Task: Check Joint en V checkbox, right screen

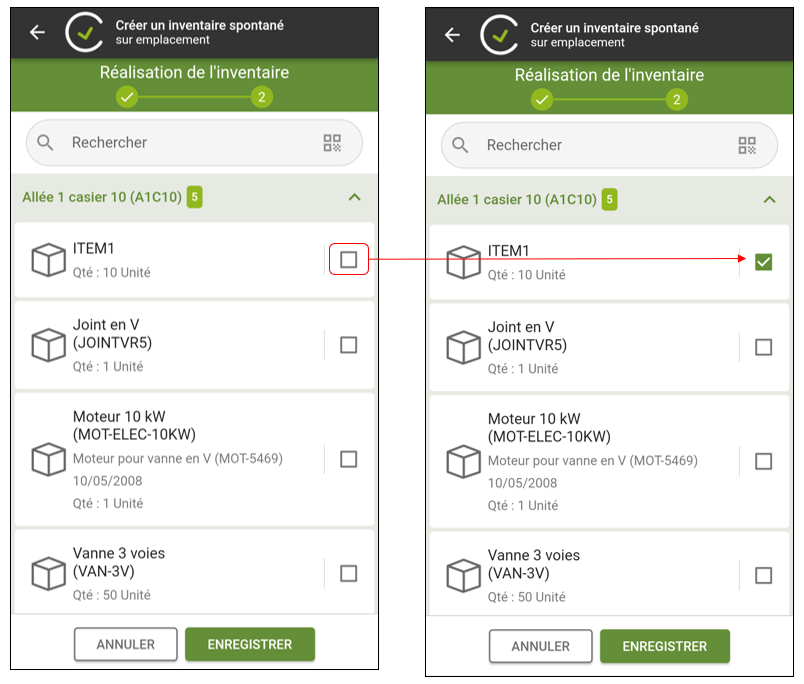Action: tap(763, 348)
